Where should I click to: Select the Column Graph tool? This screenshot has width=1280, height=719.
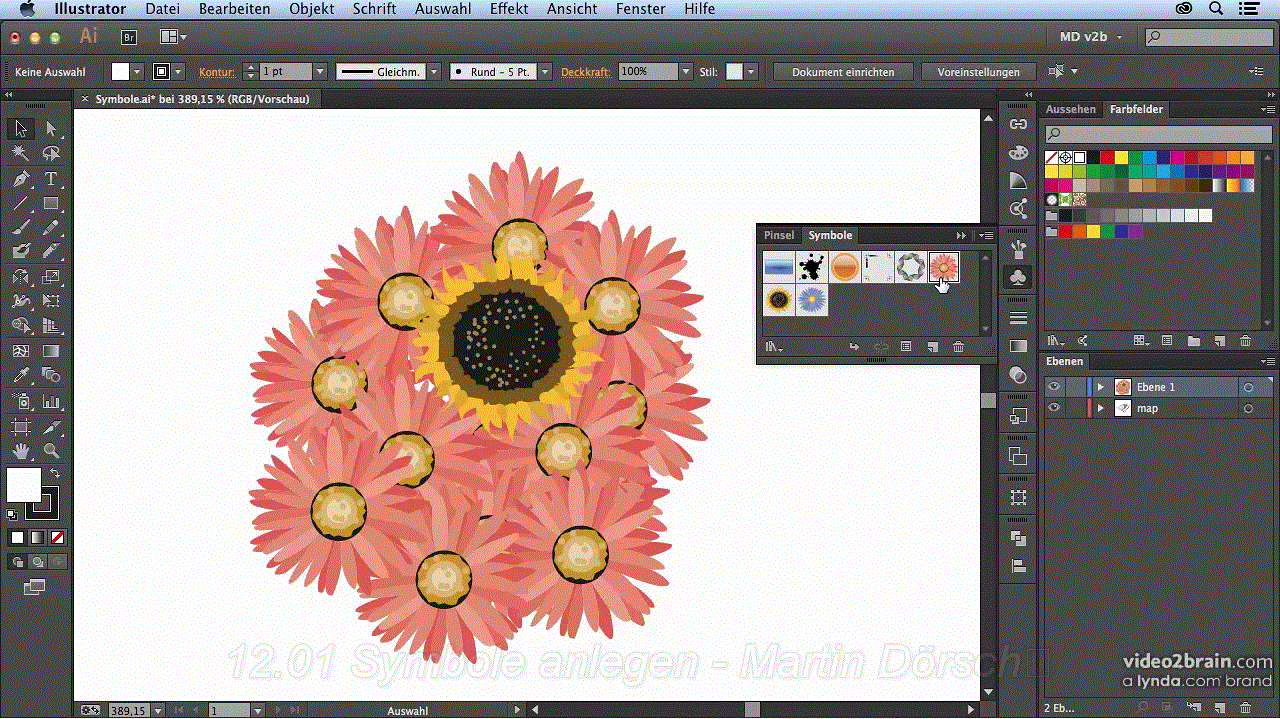pyautogui.click(x=51, y=402)
